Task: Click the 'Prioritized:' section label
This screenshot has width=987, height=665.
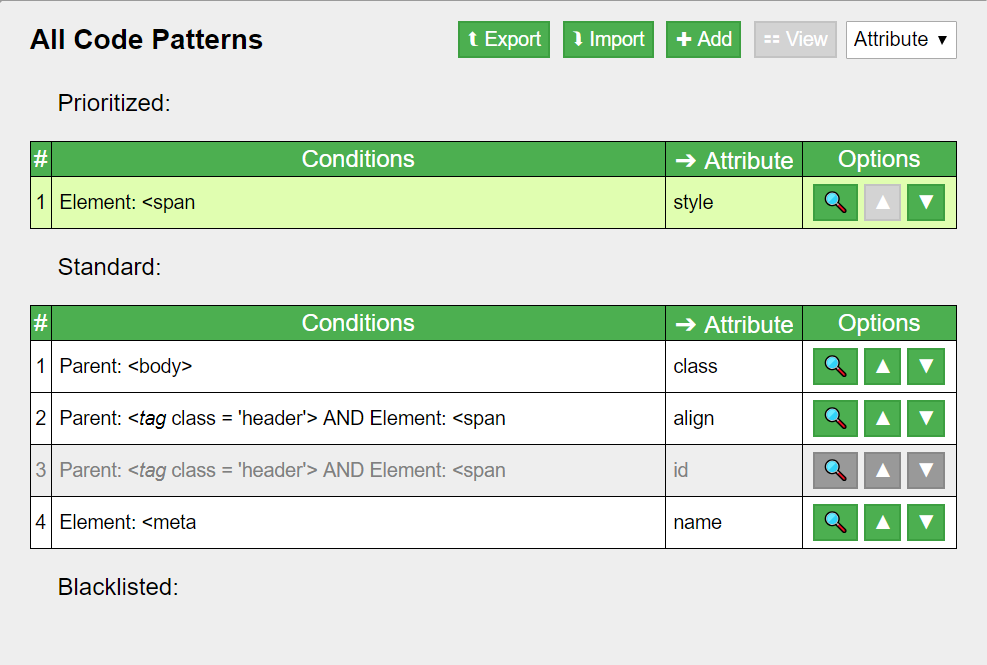Action: (x=114, y=103)
